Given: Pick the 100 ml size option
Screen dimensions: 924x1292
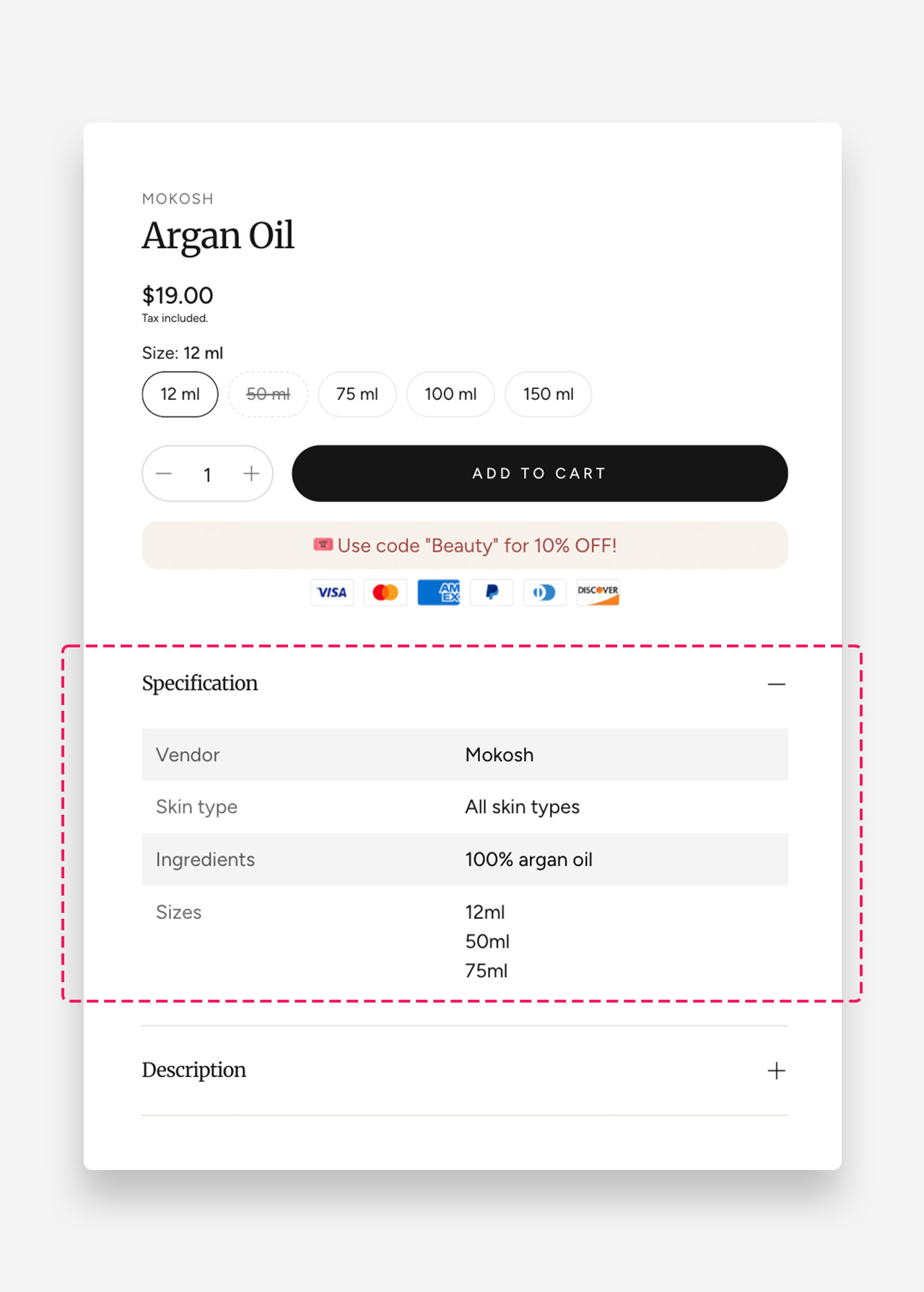Looking at the screenshot, I should (x=450, y=394).
